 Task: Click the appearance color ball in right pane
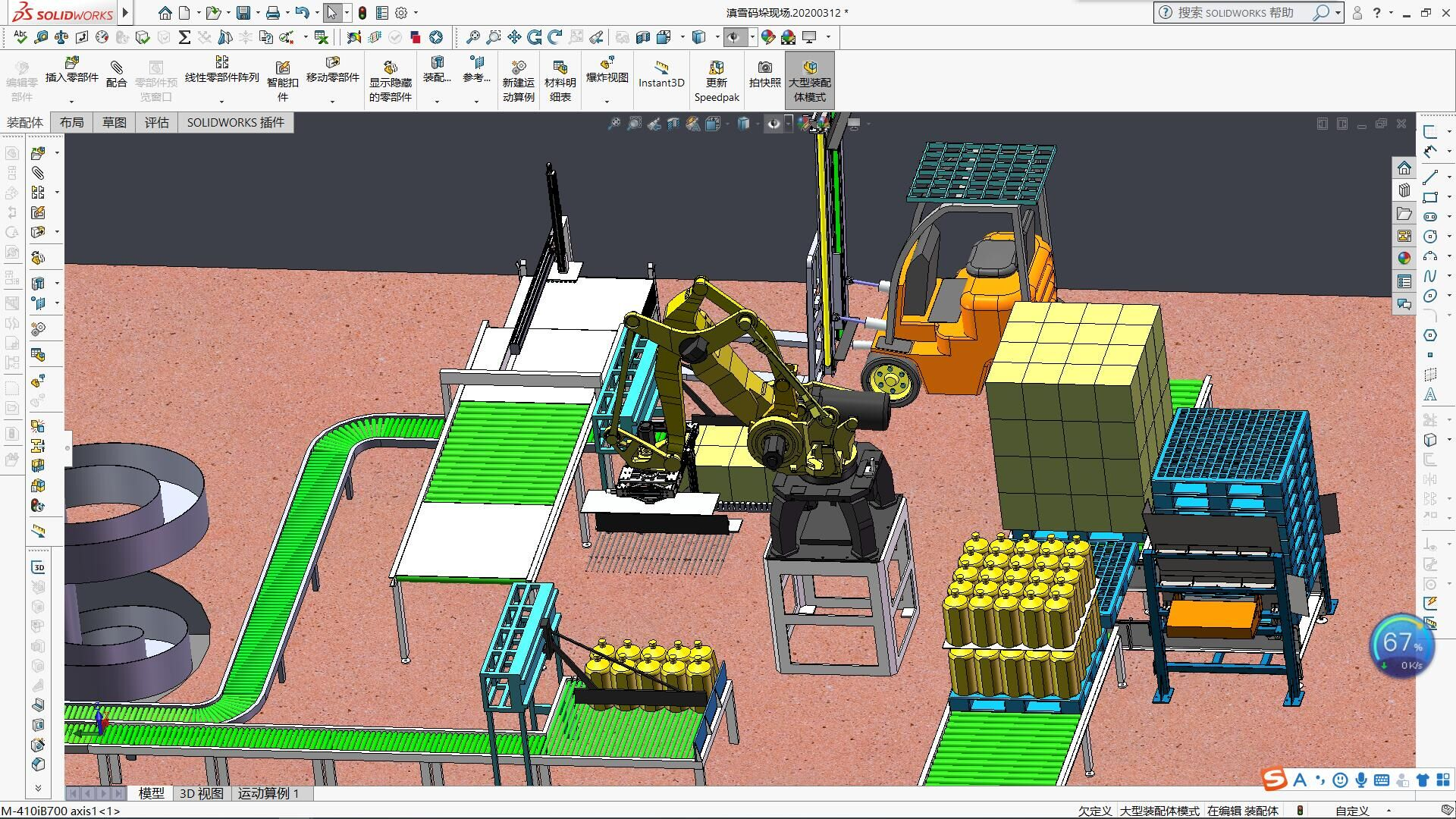1404,258
